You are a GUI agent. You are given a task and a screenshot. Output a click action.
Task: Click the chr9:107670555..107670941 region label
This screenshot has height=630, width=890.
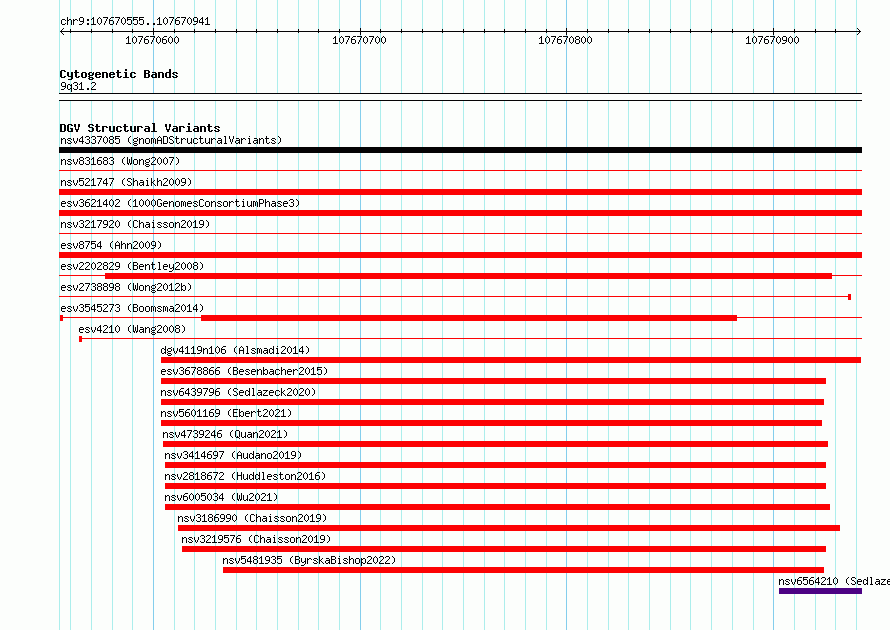click(135, 22)
